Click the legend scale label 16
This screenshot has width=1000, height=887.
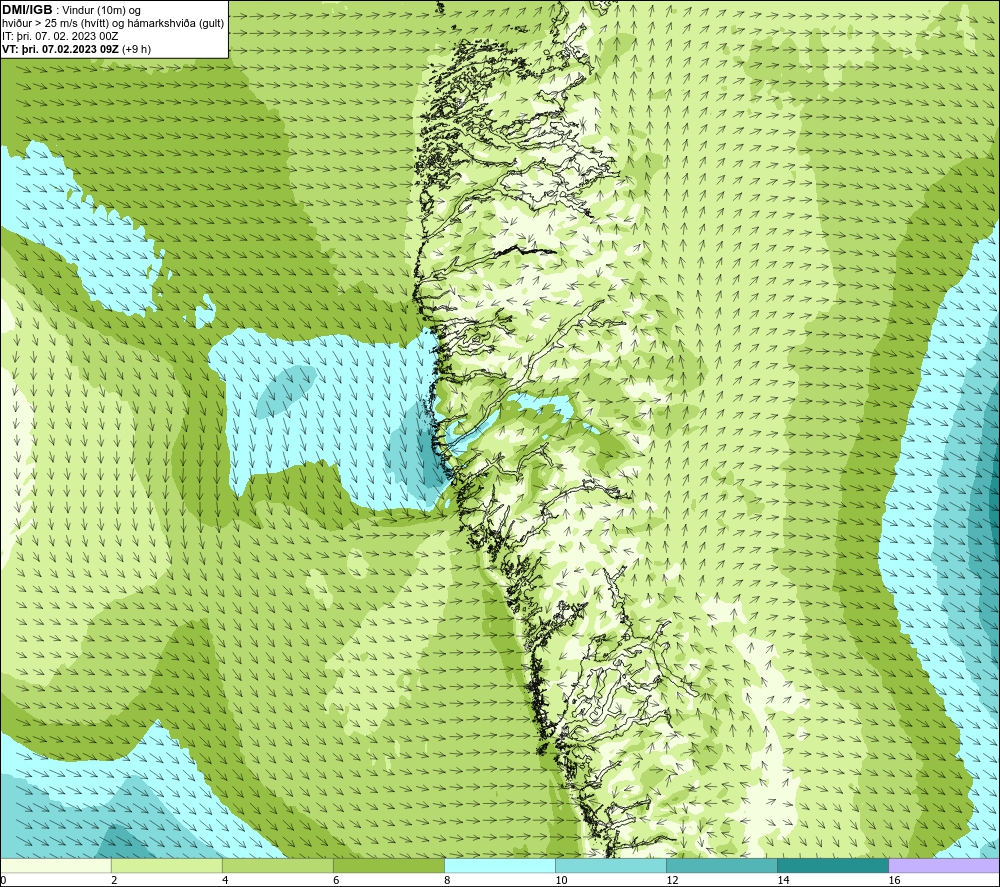(x=894, y=880)
